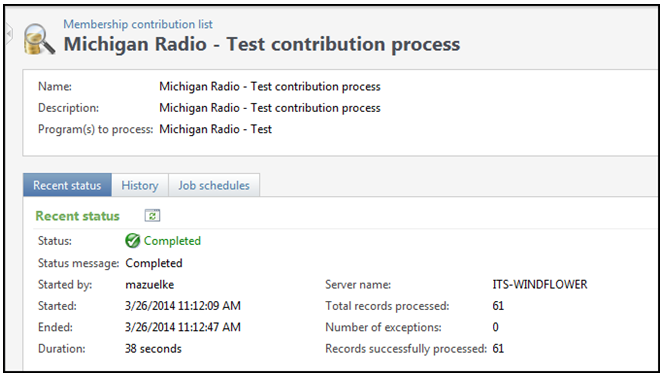Click the Started by value mazuelke
The height and width of the screenshot is (376, 664).
149,285
